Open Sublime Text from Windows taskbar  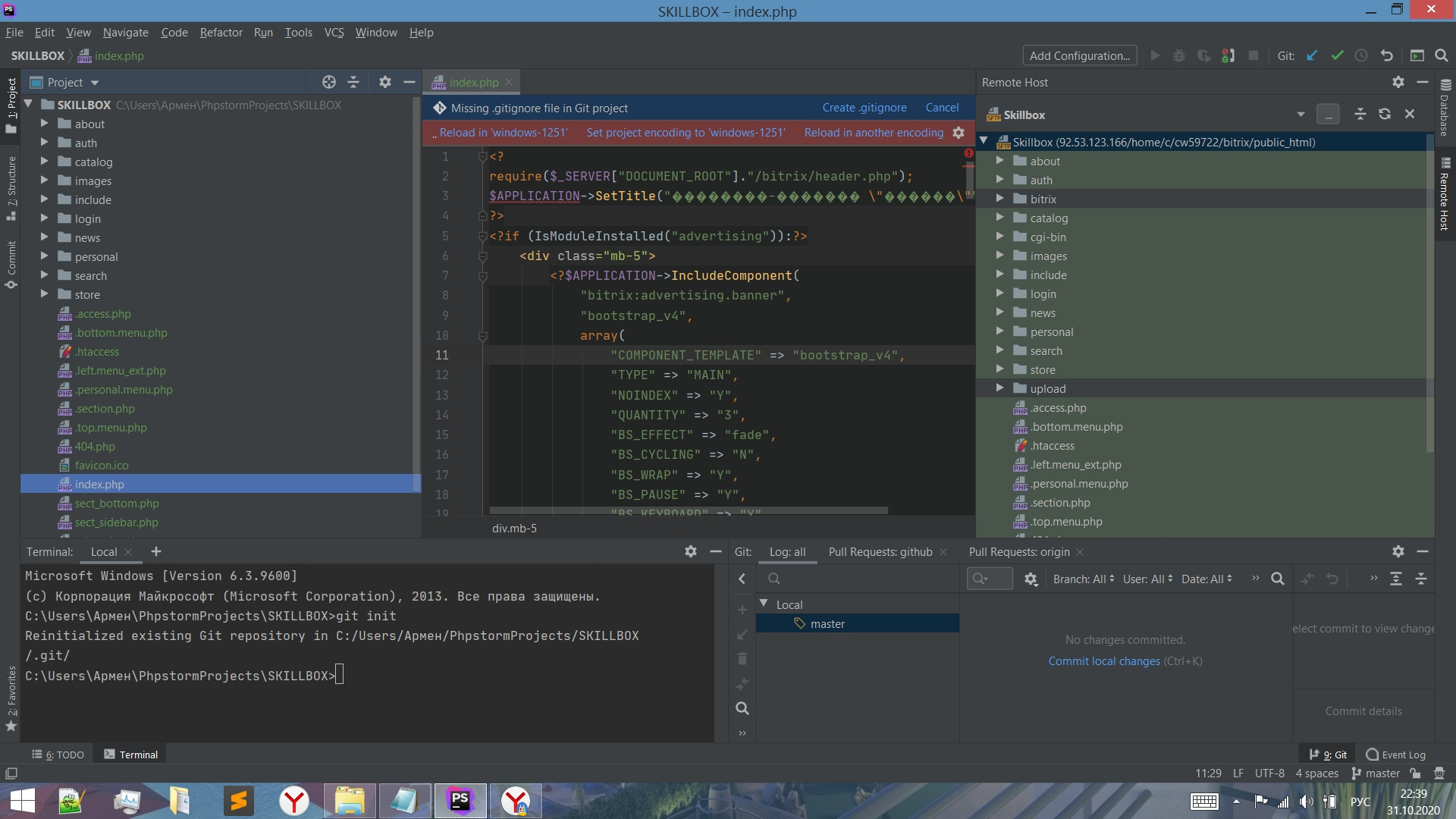[x=238, y=801]
